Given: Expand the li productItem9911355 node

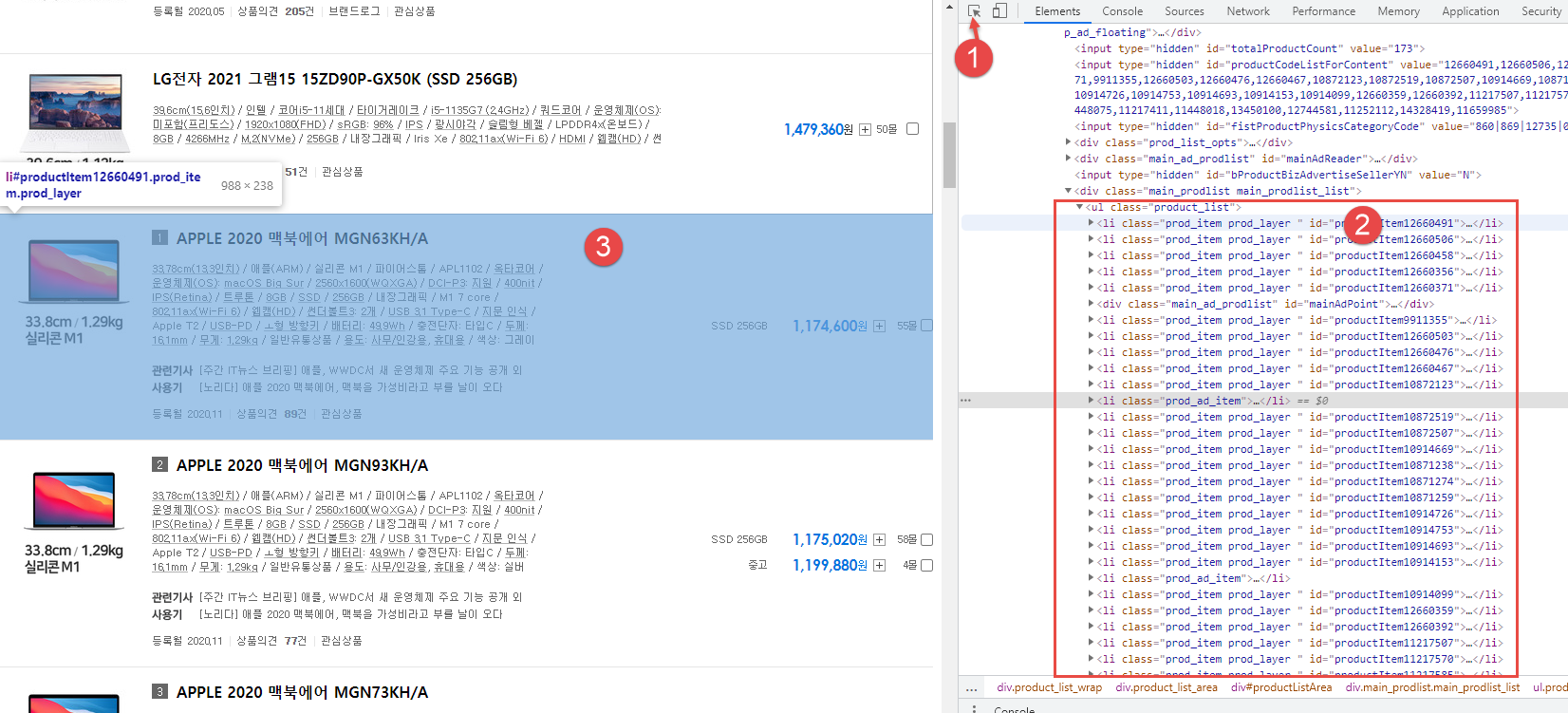Looking at the screenshot, I should [x=1091, y=320].
